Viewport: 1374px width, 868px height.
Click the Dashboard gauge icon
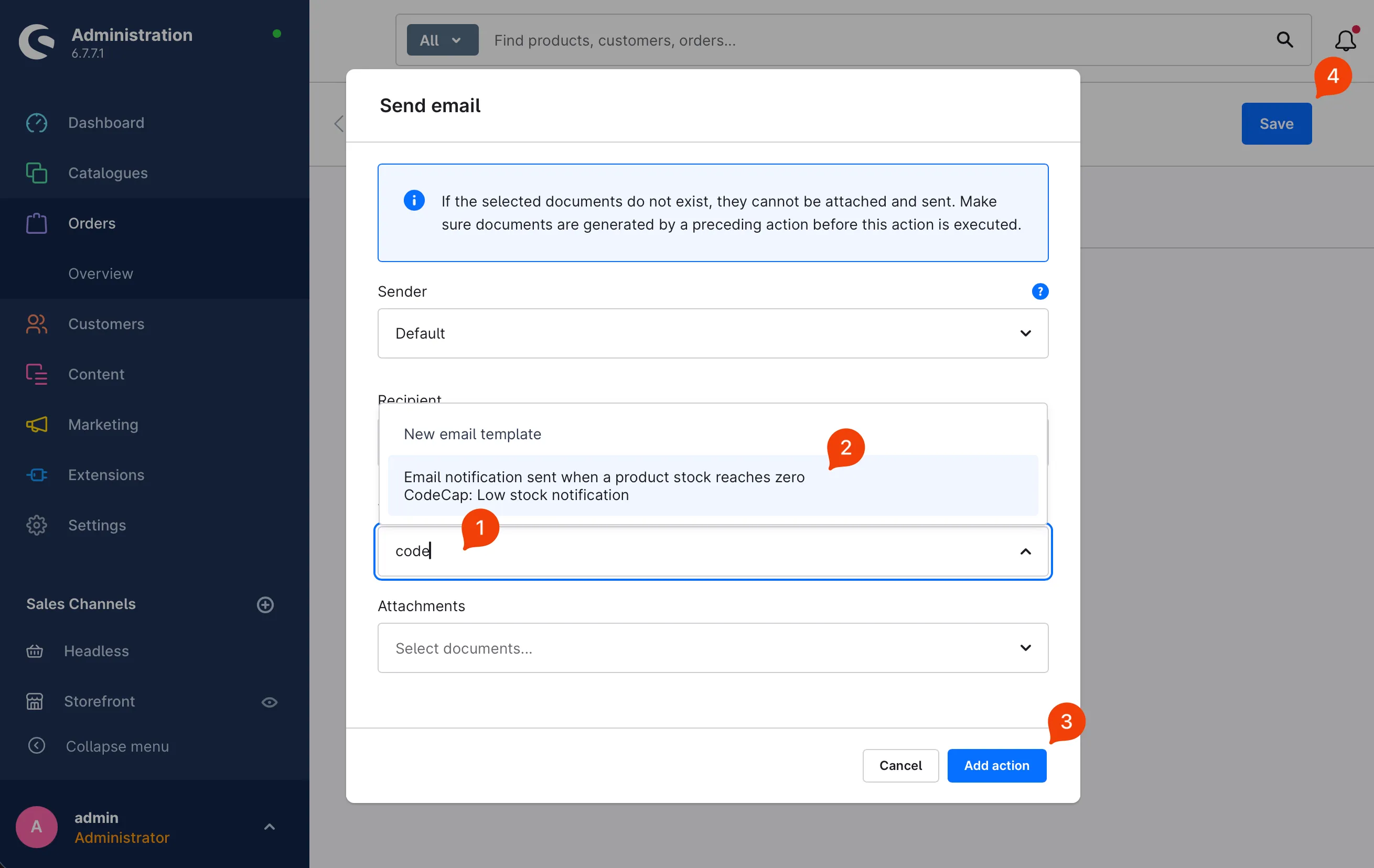(x=37, y=123)
